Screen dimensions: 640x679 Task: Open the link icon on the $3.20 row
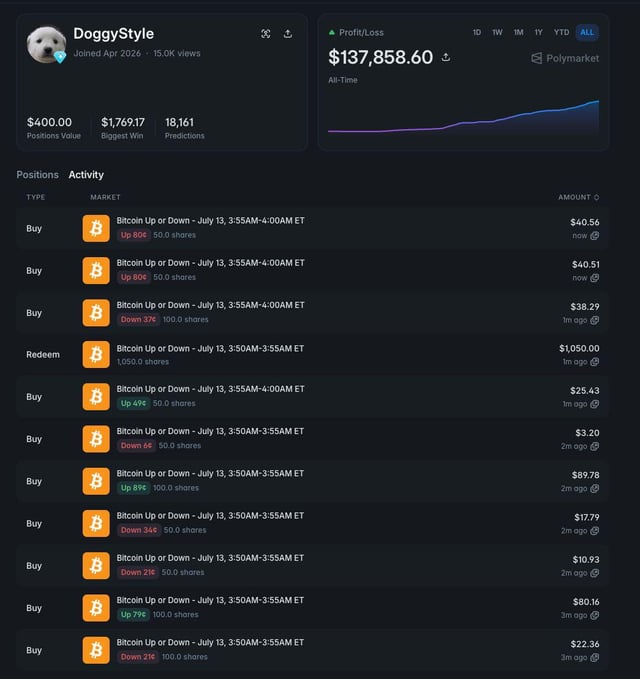pyautogui.click(x=595, y=446)
